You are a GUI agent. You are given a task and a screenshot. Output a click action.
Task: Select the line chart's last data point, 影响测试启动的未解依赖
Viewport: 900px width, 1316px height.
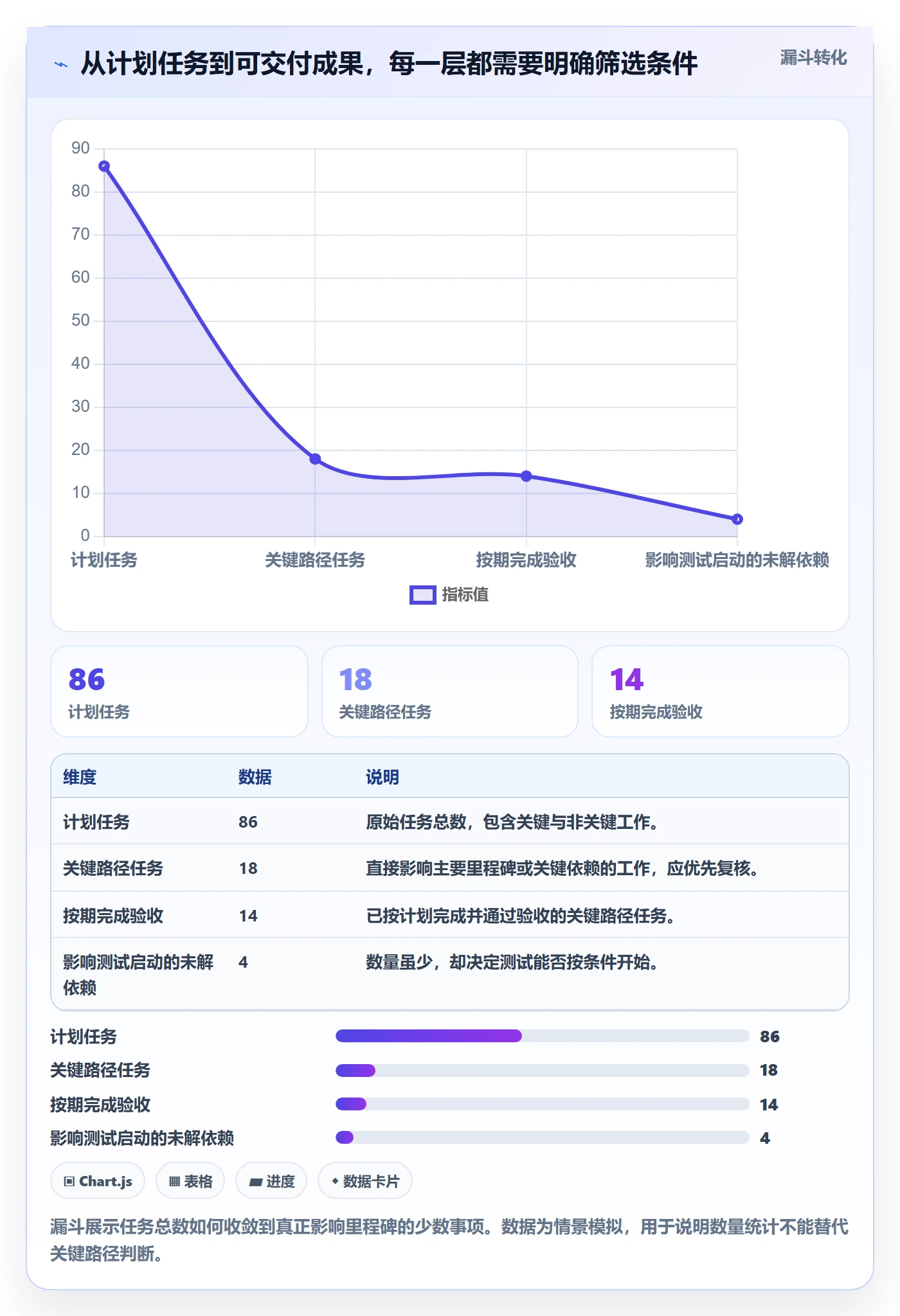[737, 519]
